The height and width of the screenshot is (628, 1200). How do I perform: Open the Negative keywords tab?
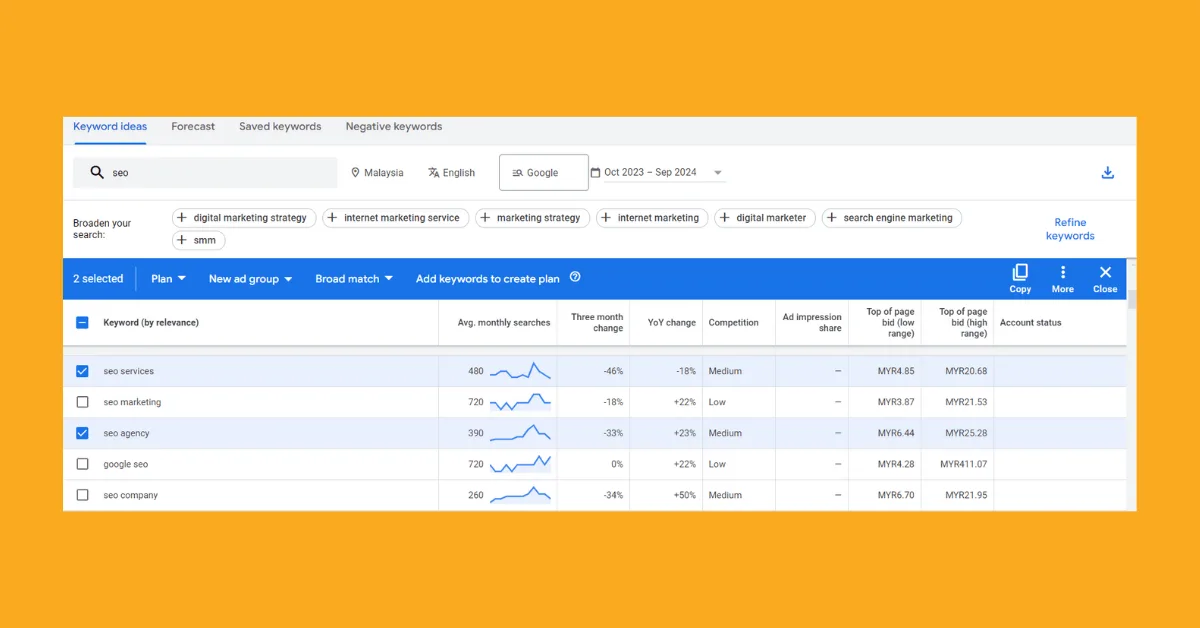pos(394,127)
